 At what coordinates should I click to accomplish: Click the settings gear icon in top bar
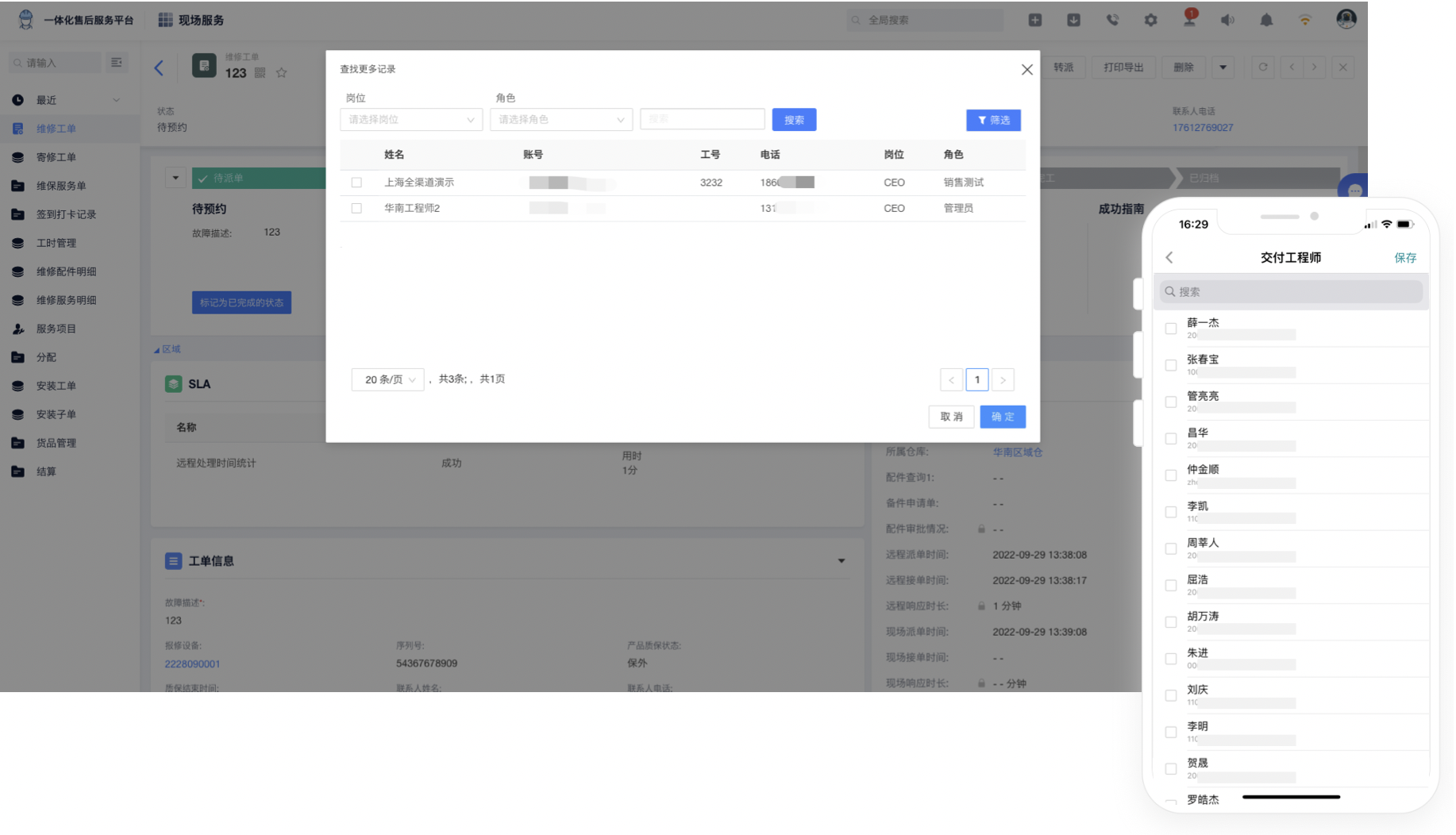pos(1150,21)
